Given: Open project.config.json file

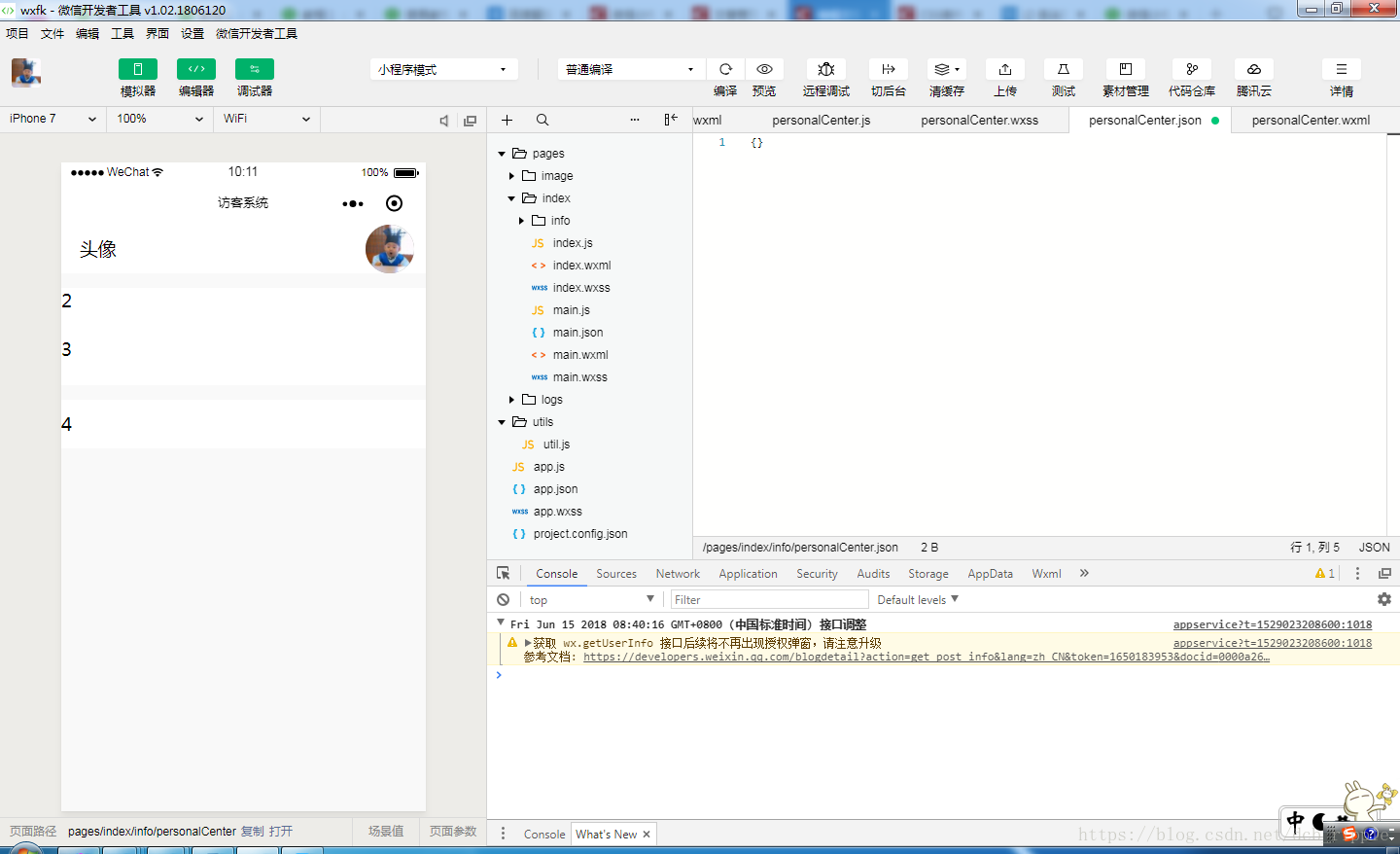Looking at the screenshot, I should tap(580, 534).
